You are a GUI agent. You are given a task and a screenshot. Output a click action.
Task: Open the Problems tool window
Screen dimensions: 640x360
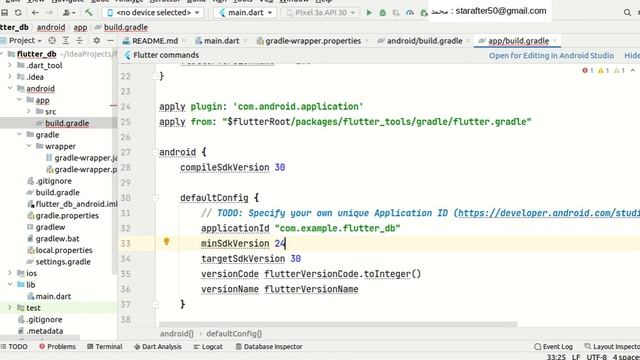[58, 347]
